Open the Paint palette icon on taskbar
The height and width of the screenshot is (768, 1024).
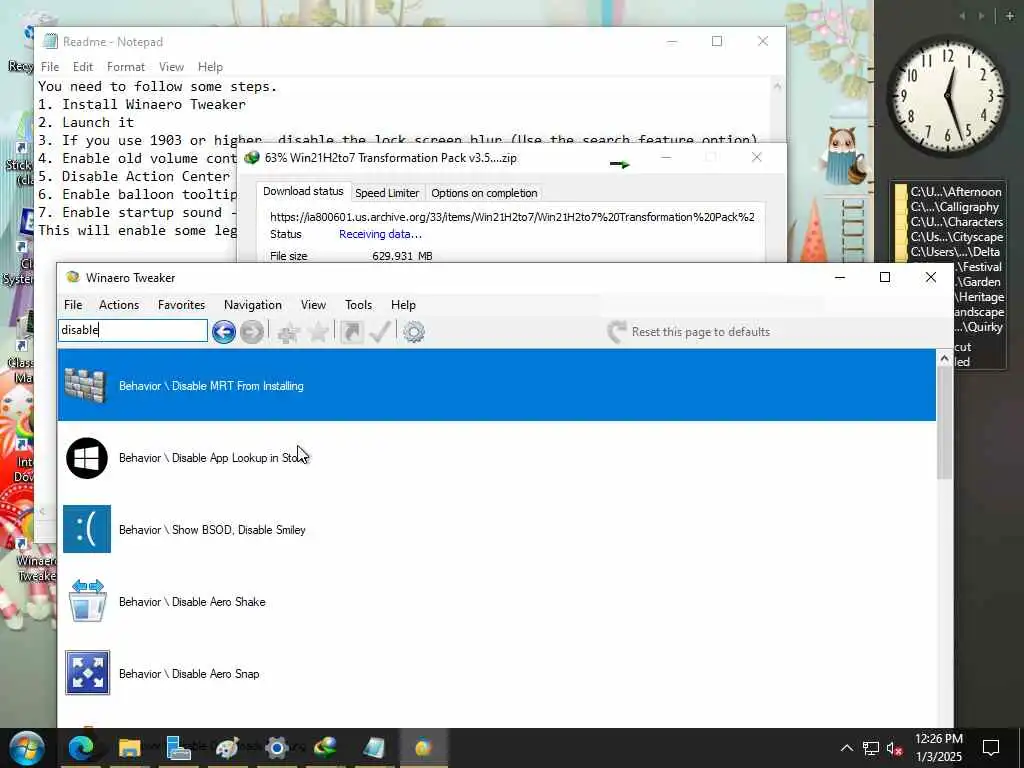tap(227, 748)
